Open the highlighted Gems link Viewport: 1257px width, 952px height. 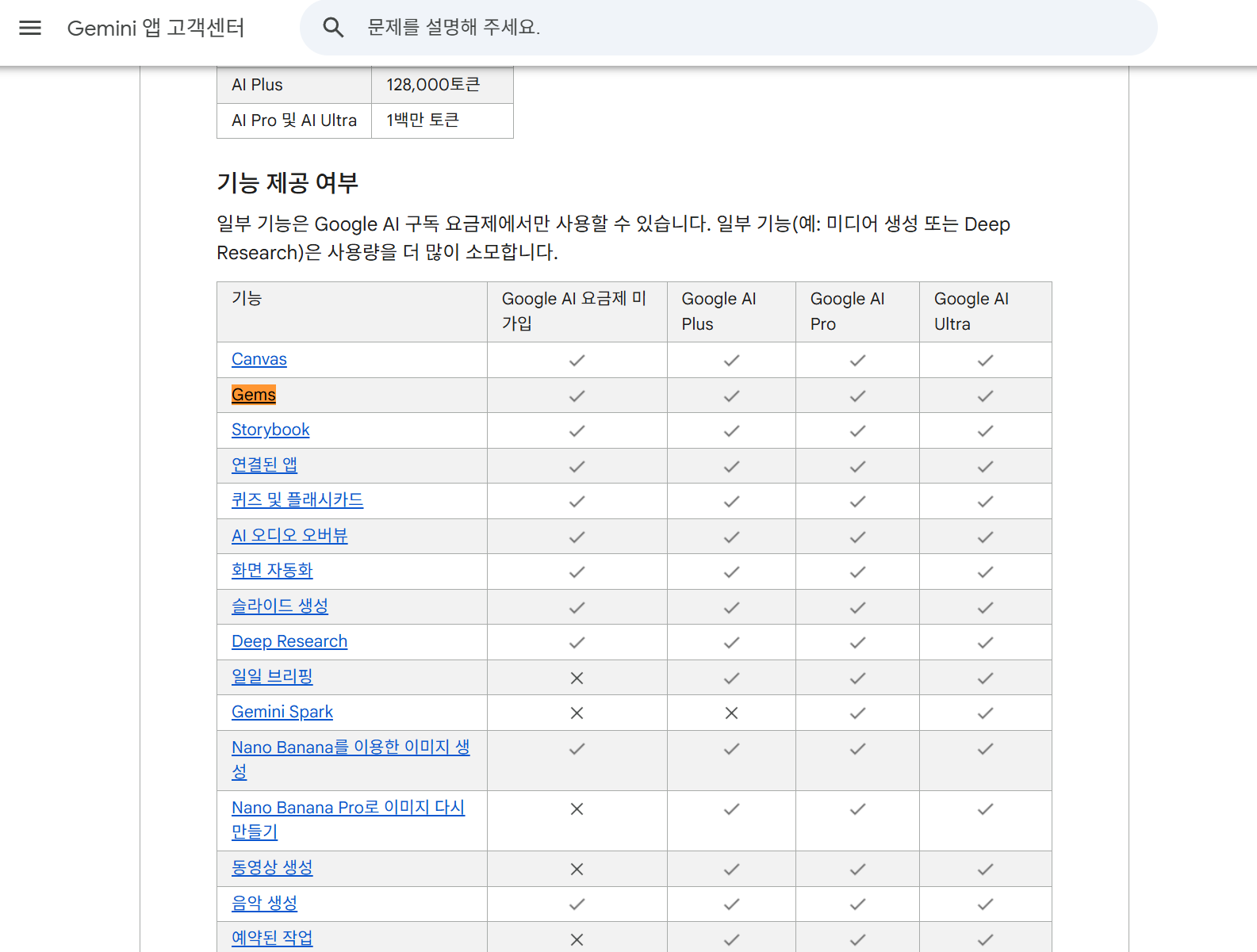click(x=254, y=395)
